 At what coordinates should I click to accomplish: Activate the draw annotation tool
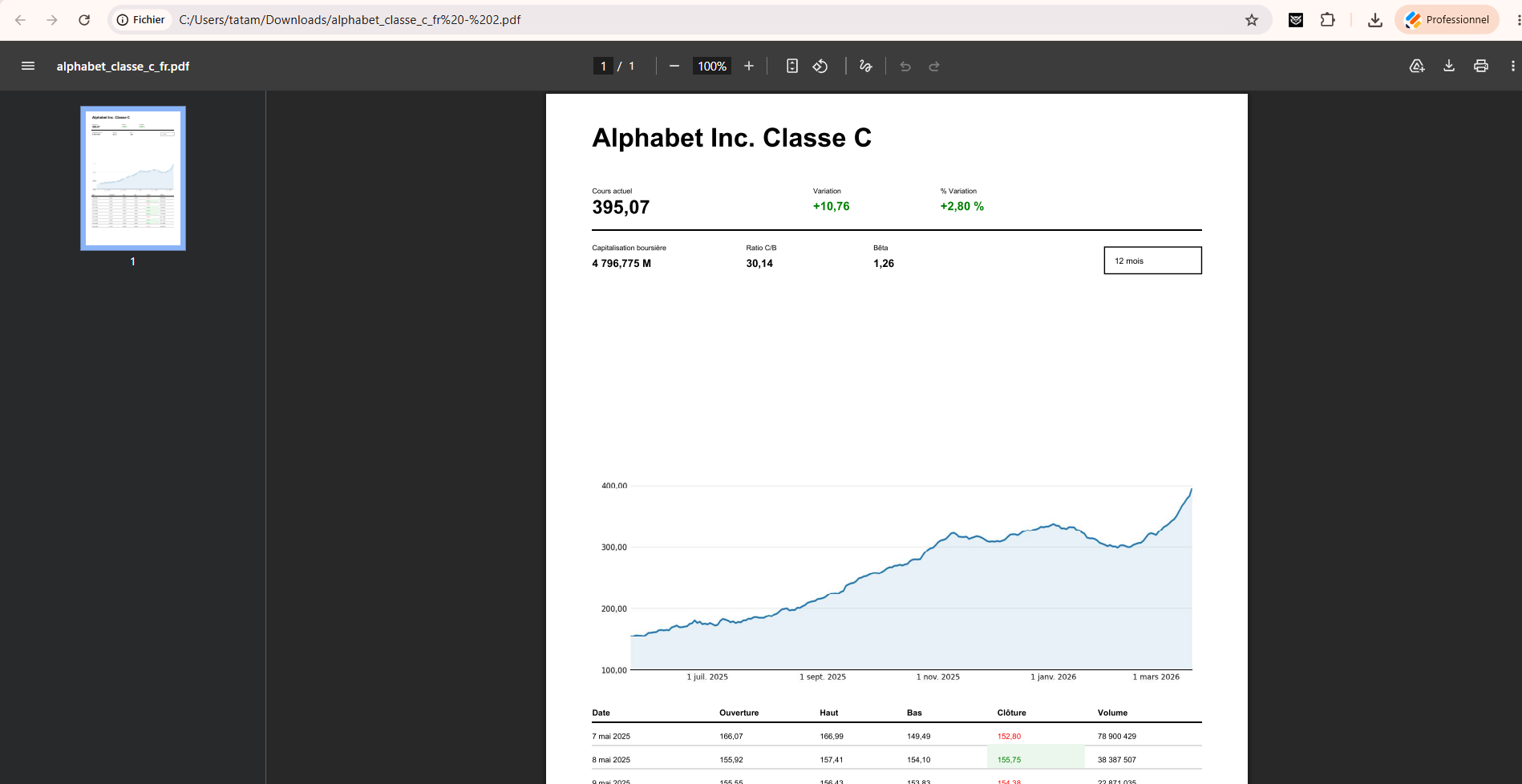(865, 66)
